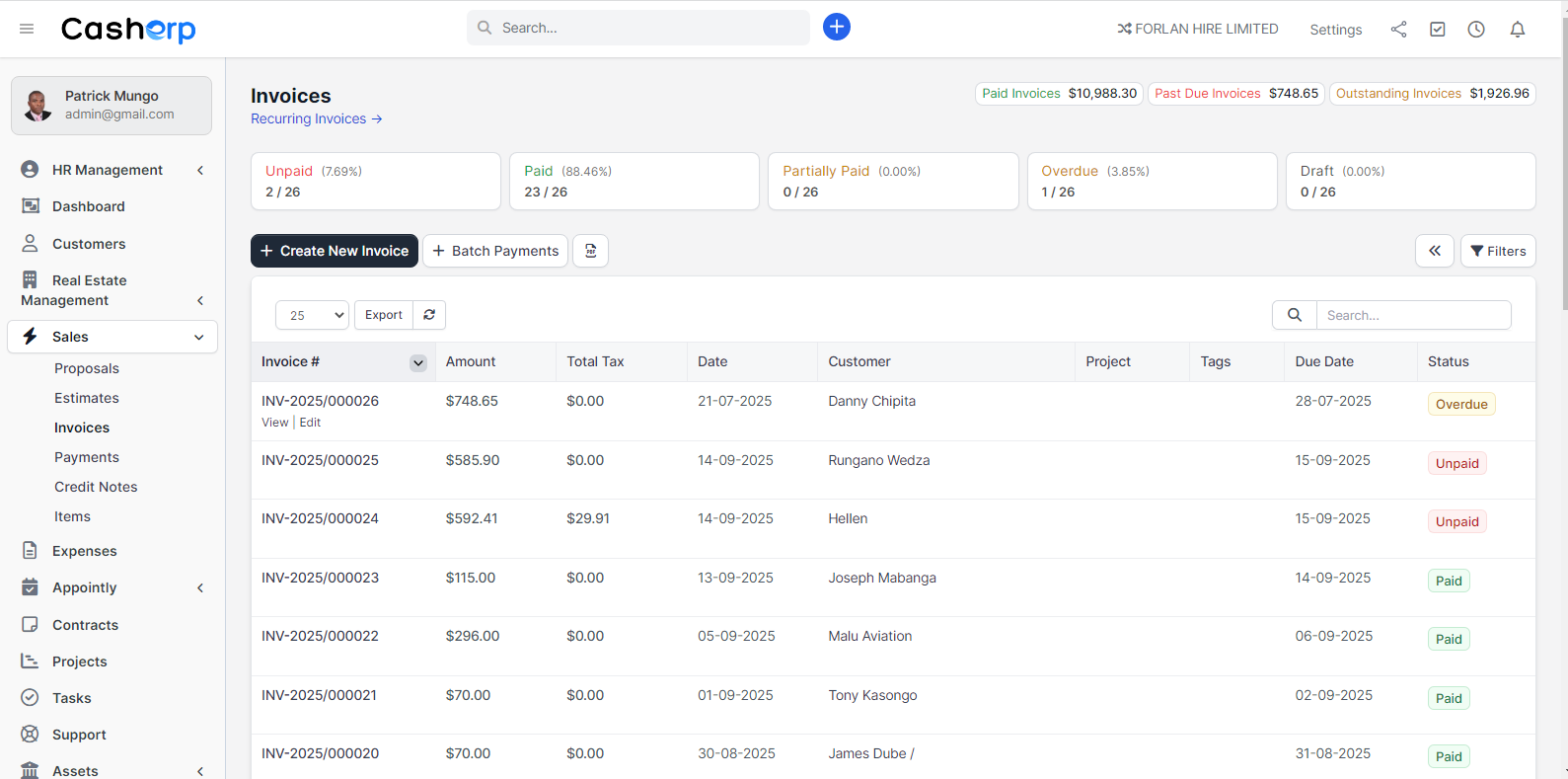Click the Filters button
1568x779 pixels.
[1497, 251]
